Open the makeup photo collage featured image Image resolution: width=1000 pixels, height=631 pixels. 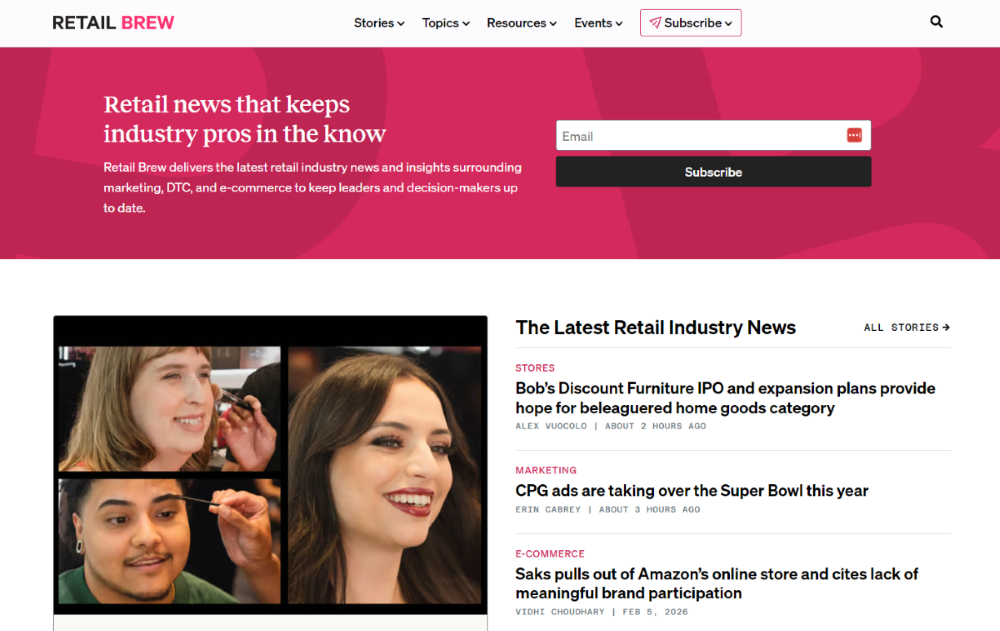point(270,470)
